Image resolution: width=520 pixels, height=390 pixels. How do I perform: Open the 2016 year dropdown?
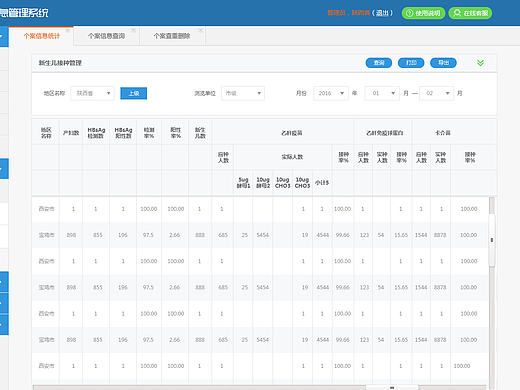pos(331,93)
